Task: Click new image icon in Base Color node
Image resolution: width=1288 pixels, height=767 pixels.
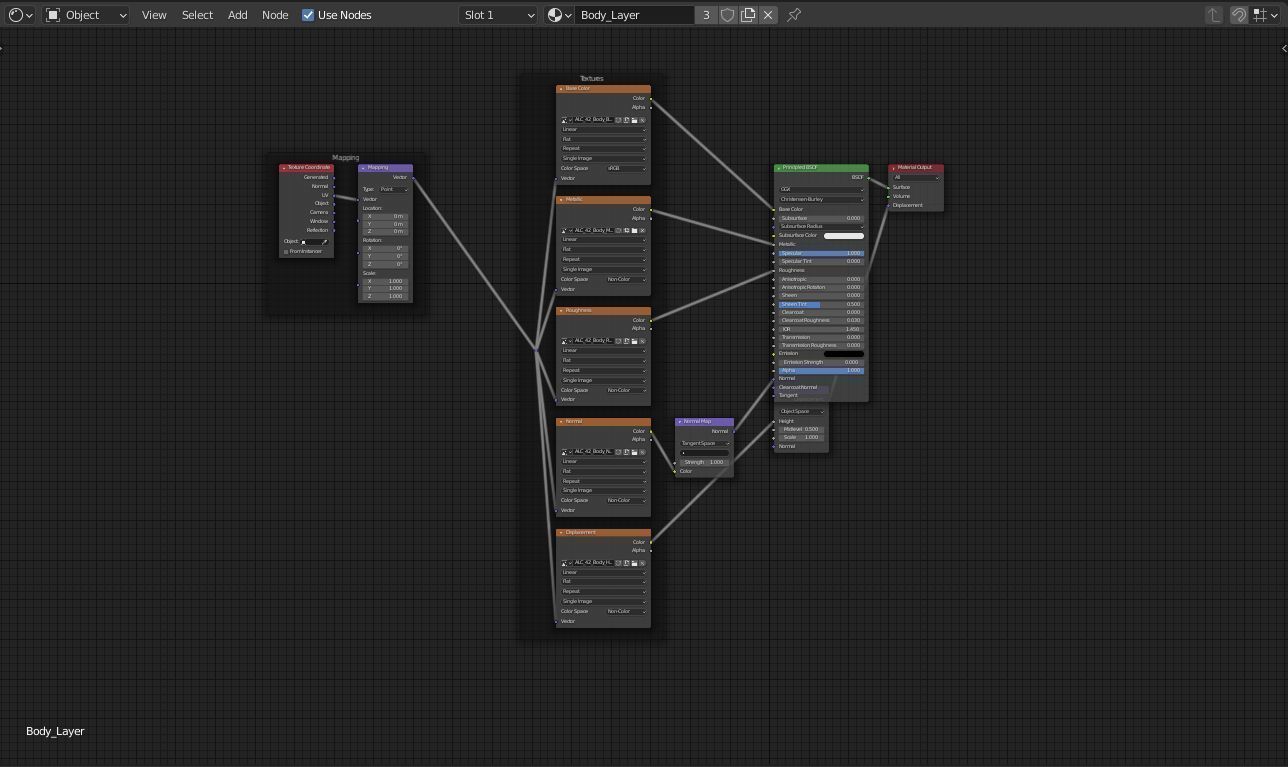Action: (x=626, y=120)
